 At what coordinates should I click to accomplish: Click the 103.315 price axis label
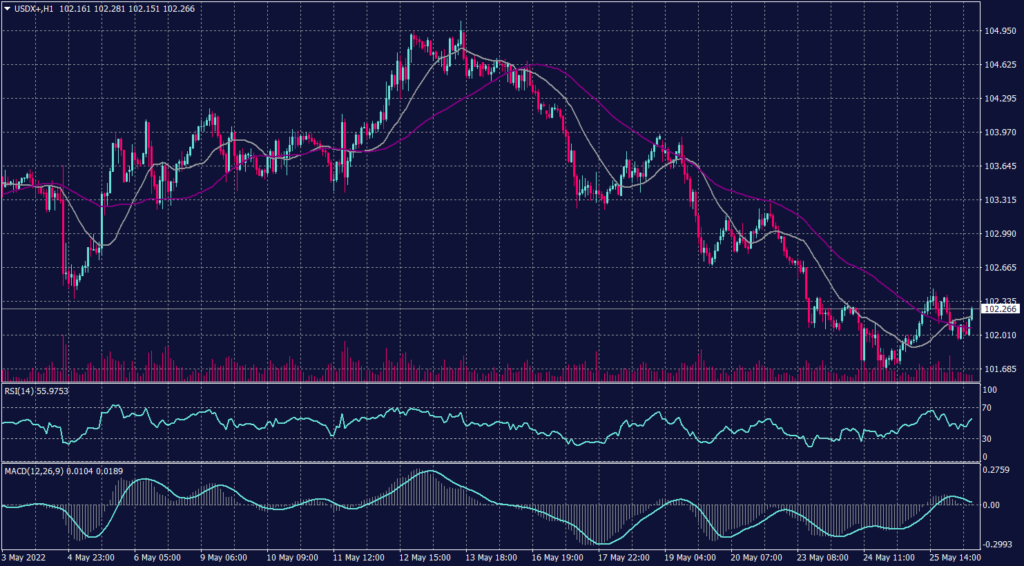[x=1000, y=200]
